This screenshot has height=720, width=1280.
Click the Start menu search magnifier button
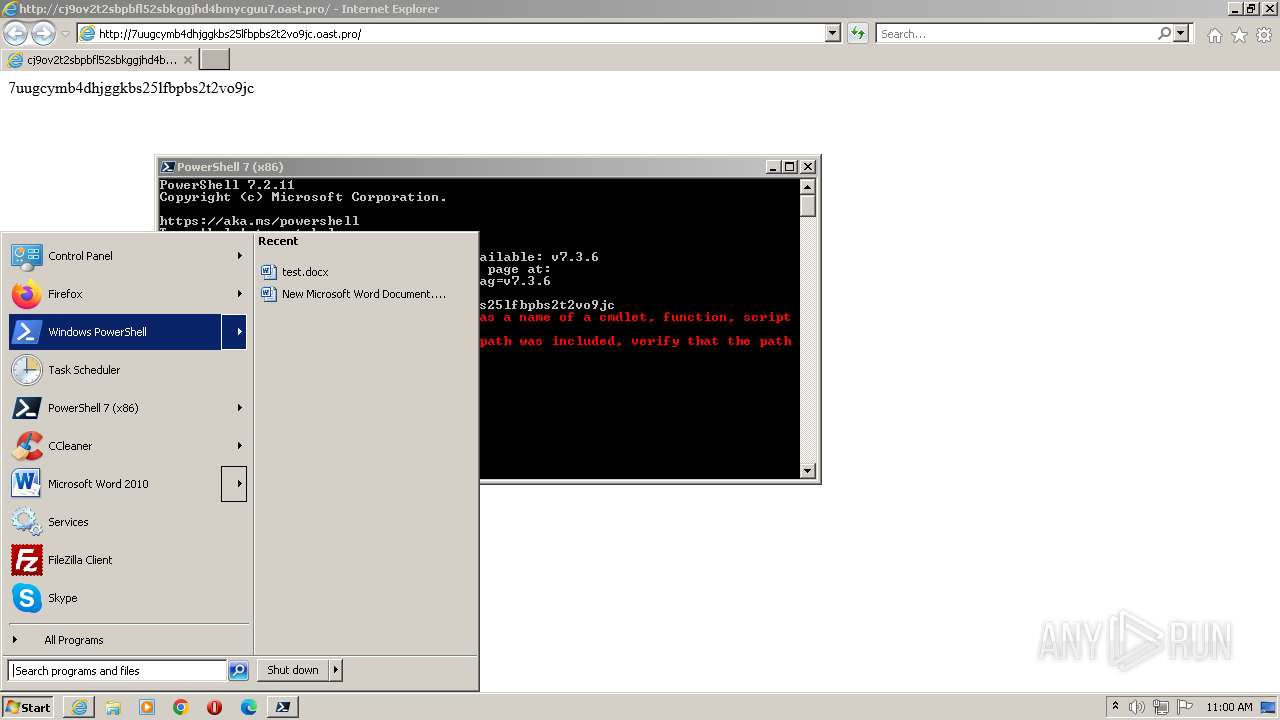pyautogui.click(x=238, y=671)
